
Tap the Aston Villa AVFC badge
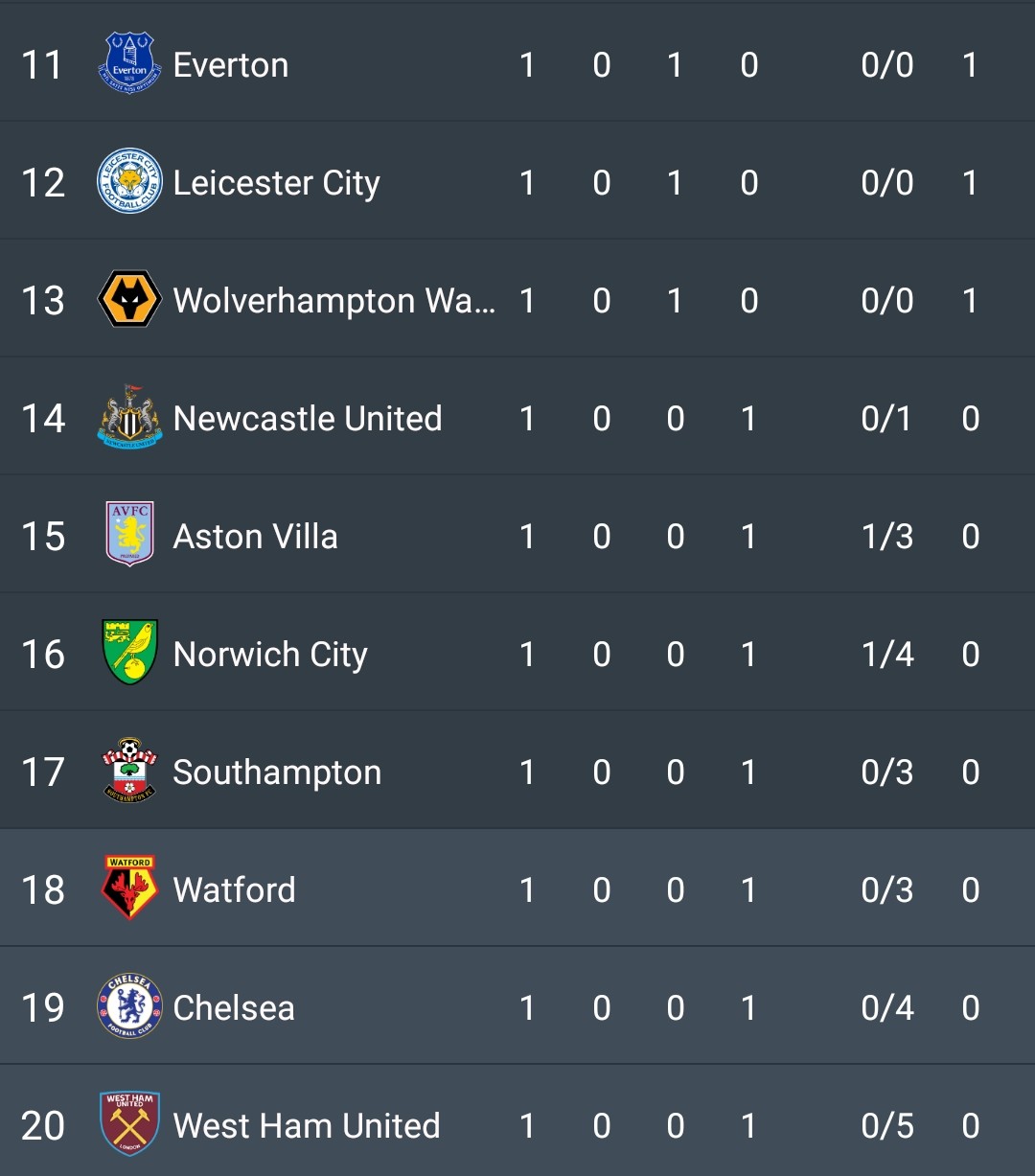[x=129, y=534]
